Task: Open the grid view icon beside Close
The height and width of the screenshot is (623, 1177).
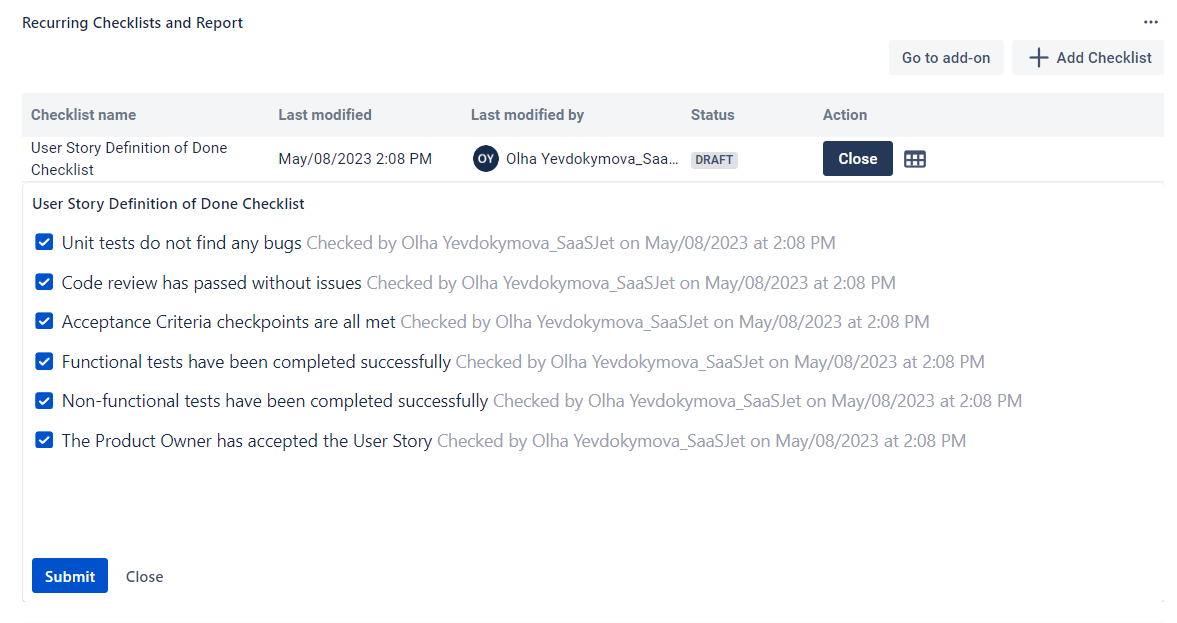Action: [x=915, y=158]
